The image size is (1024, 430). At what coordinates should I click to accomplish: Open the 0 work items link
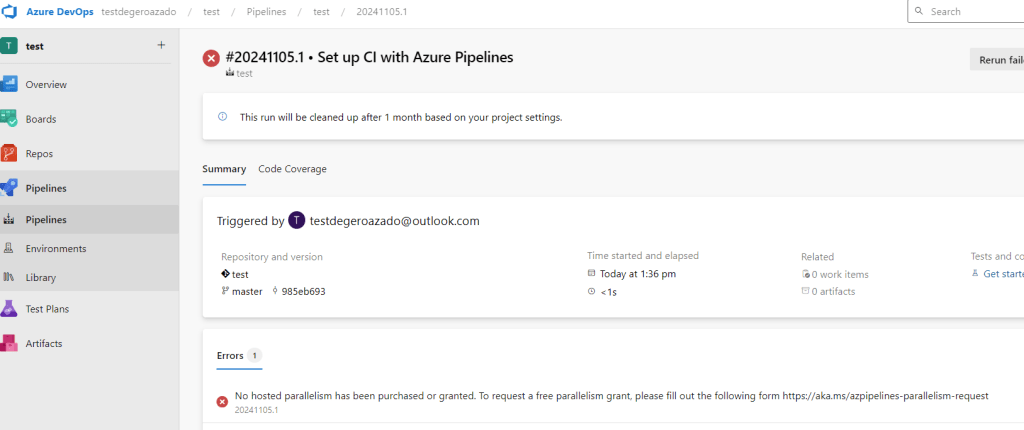pyautogui.click(x=840, y=274)
